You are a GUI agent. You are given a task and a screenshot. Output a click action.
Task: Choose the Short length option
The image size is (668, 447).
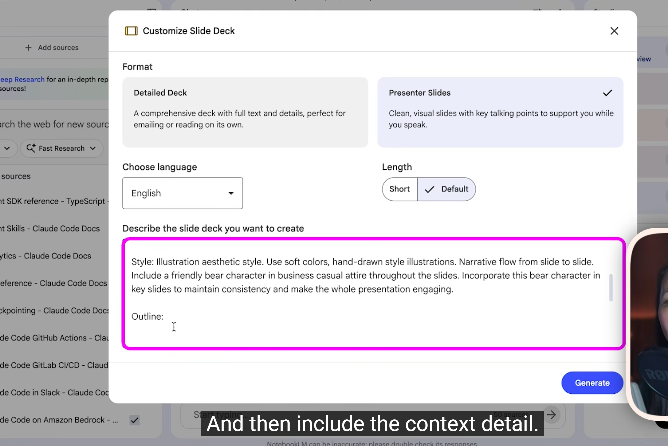pos(400,189)
